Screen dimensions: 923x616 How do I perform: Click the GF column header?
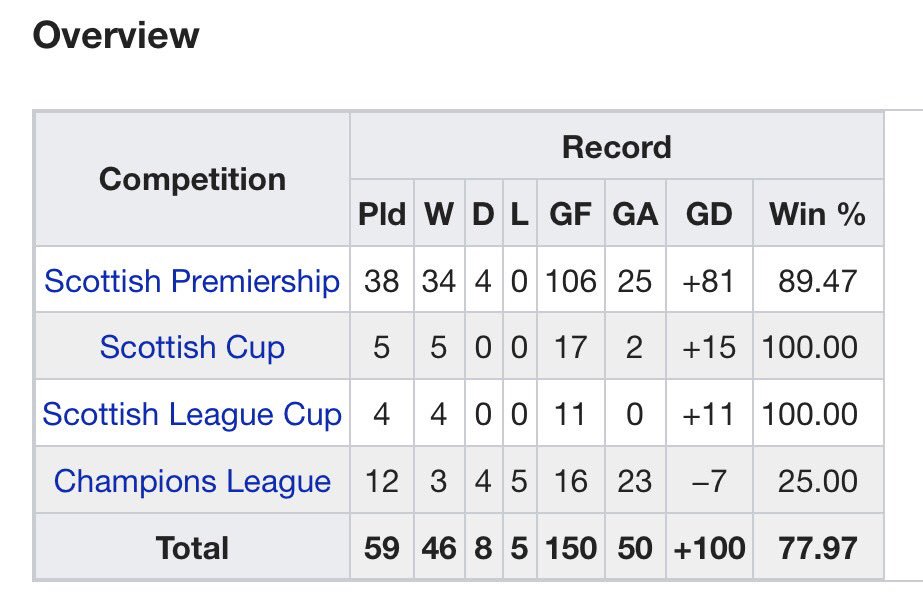(x=570, y=213)
